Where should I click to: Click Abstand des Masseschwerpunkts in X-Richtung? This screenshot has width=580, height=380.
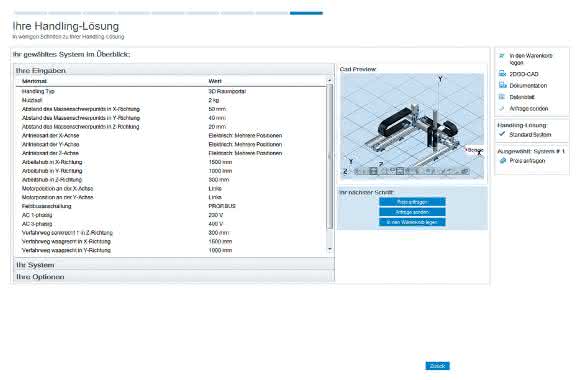[81, 109]
